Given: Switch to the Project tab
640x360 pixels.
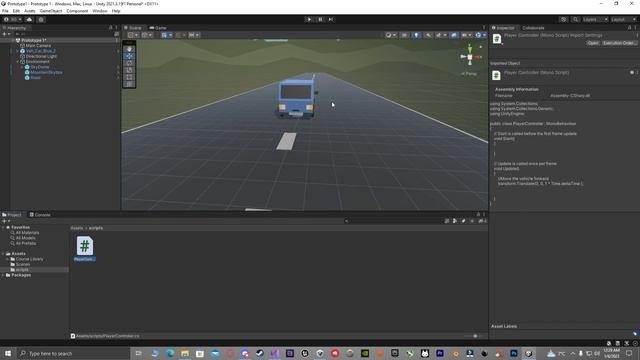Looking at the screenshot, I should click(12, 215).
